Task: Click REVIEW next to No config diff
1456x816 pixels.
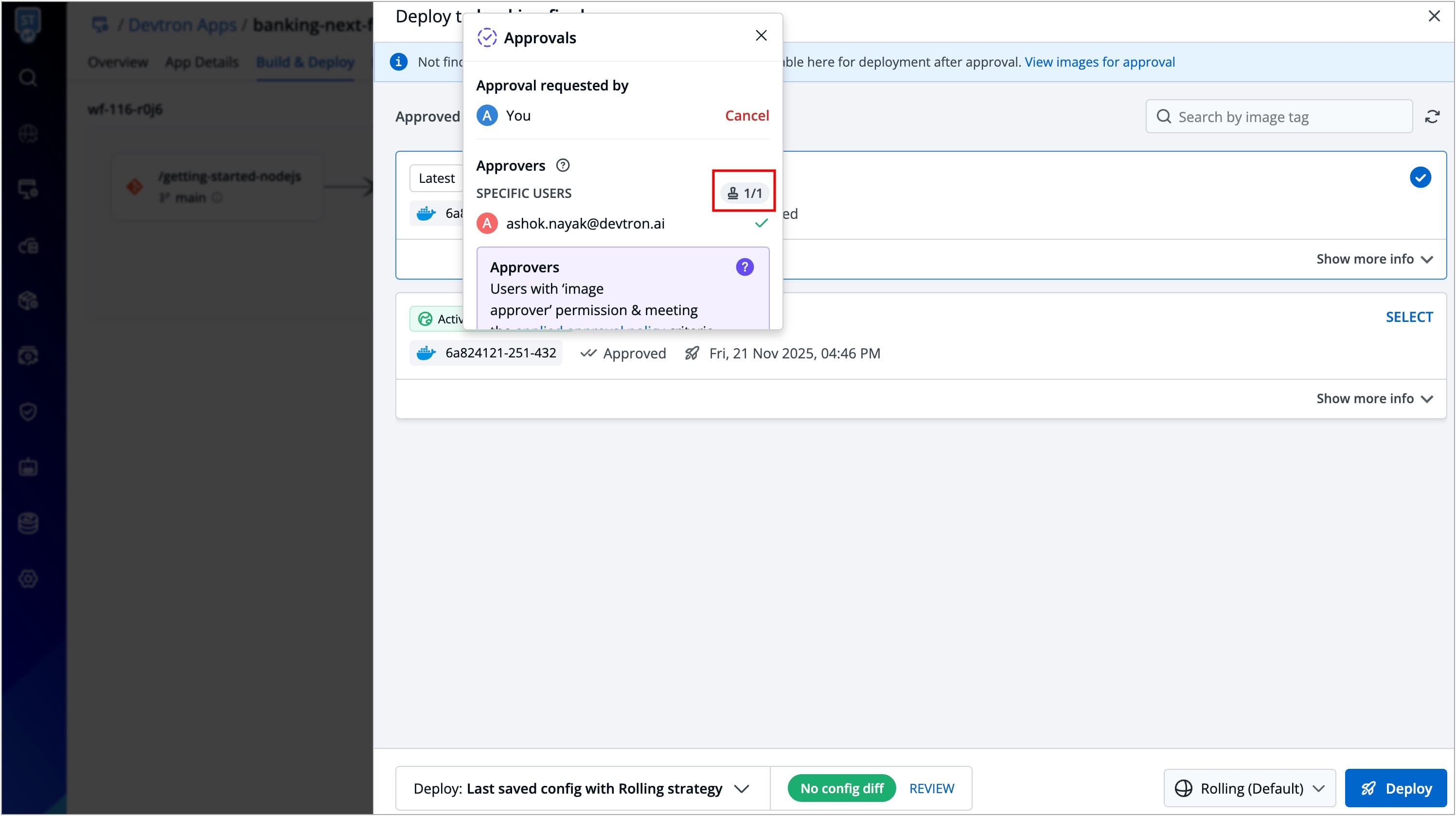Action: point(931,788)
